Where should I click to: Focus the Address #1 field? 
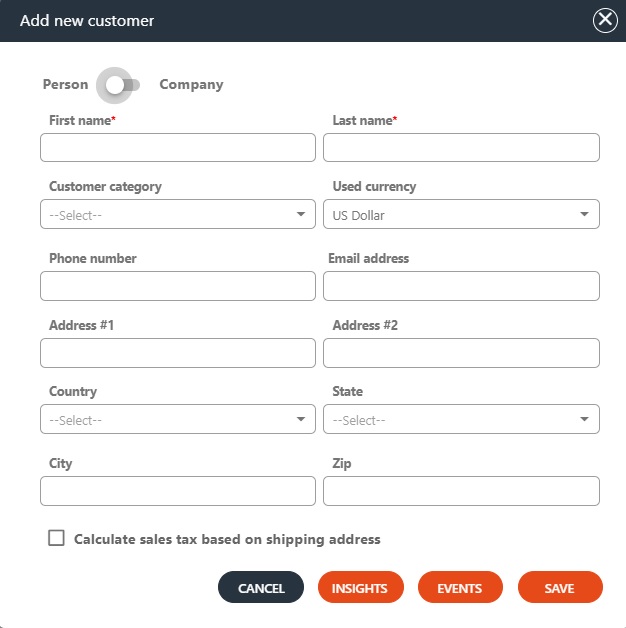[x=178, y=353]
